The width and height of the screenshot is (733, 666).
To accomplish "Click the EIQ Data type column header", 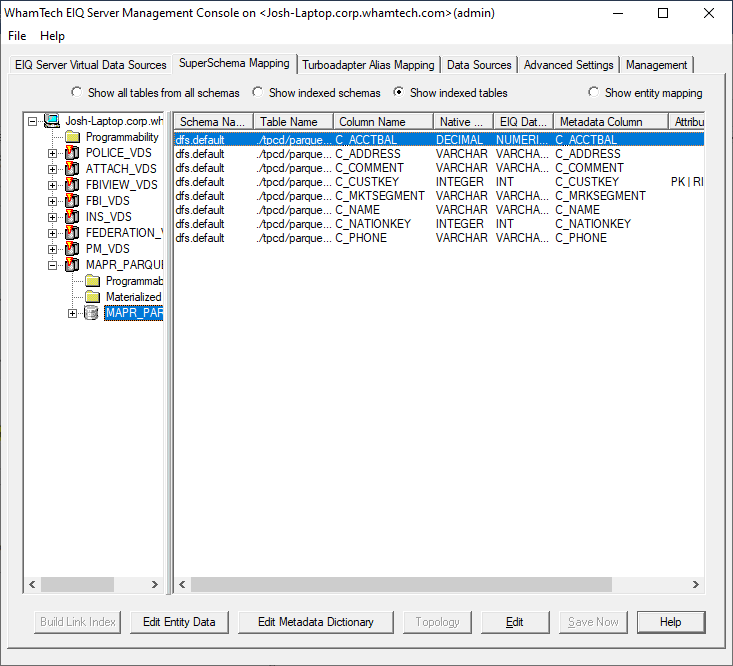I will (x=523, y=122).
